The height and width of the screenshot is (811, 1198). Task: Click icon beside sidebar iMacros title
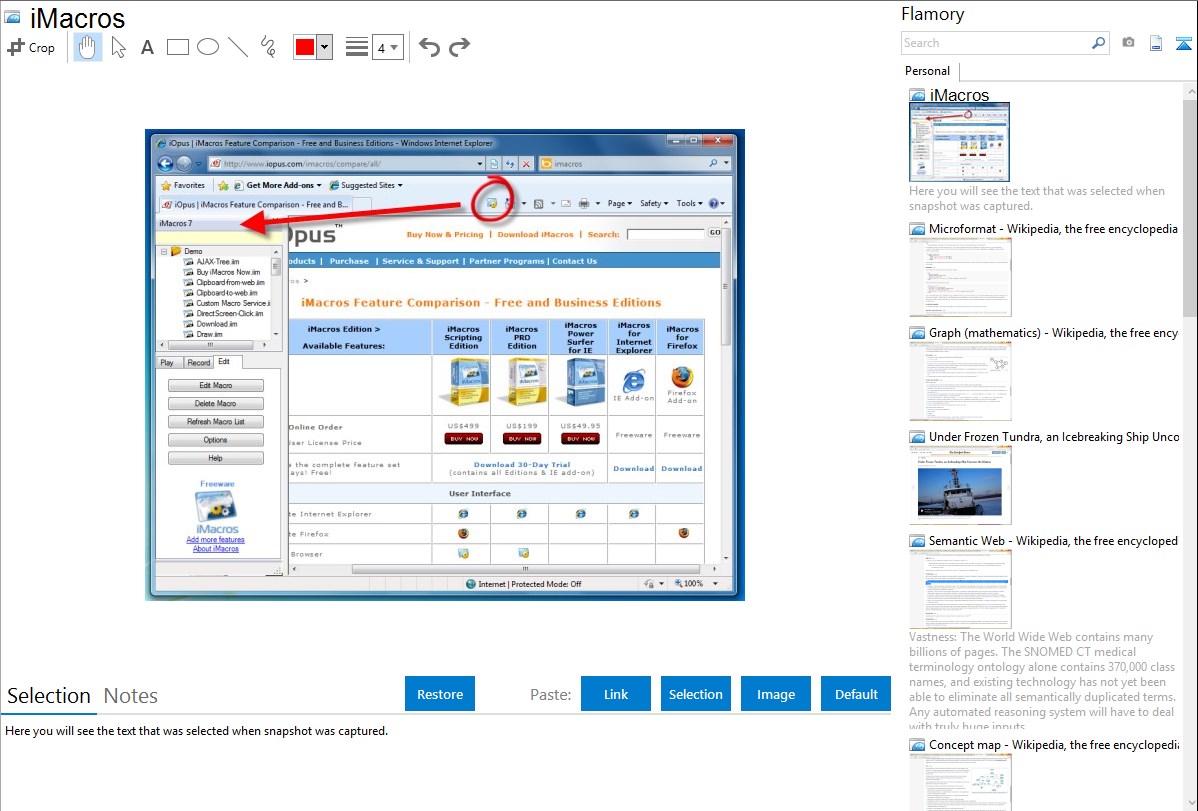(x=917, y=96)
